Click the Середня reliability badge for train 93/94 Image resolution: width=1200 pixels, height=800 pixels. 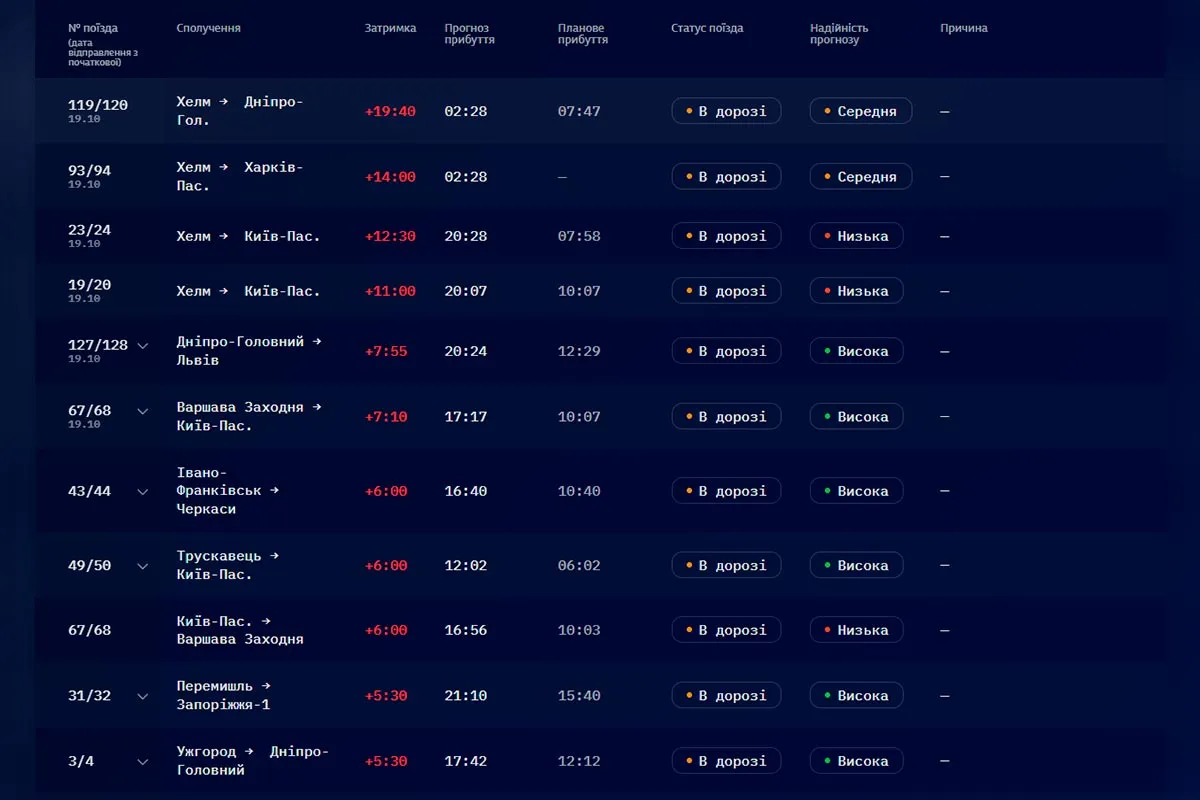click(861, 177)
